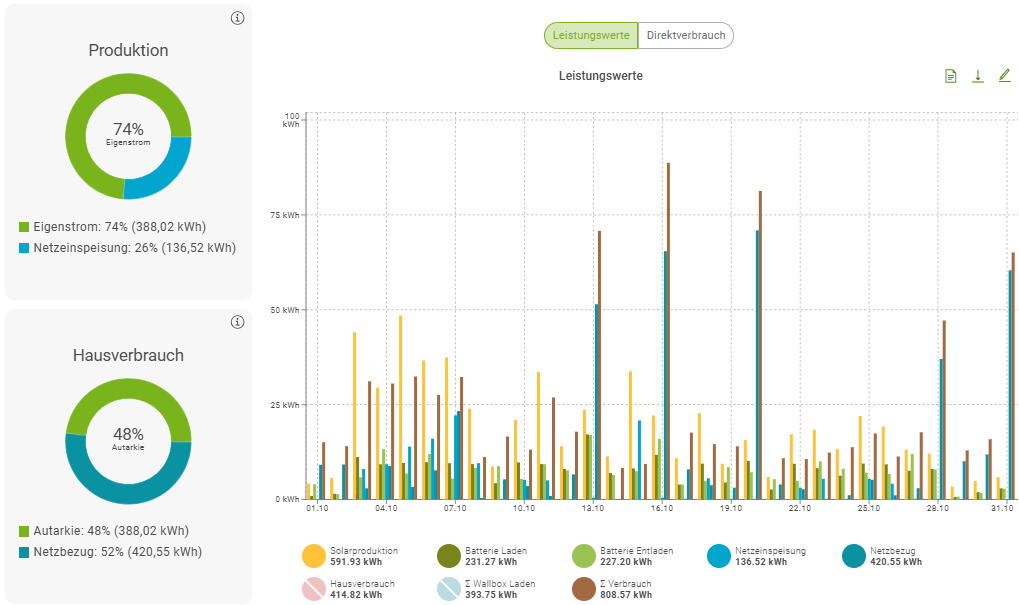
Task: Hide the Netzbezug series in legend
Action: (x=854, y=556)
